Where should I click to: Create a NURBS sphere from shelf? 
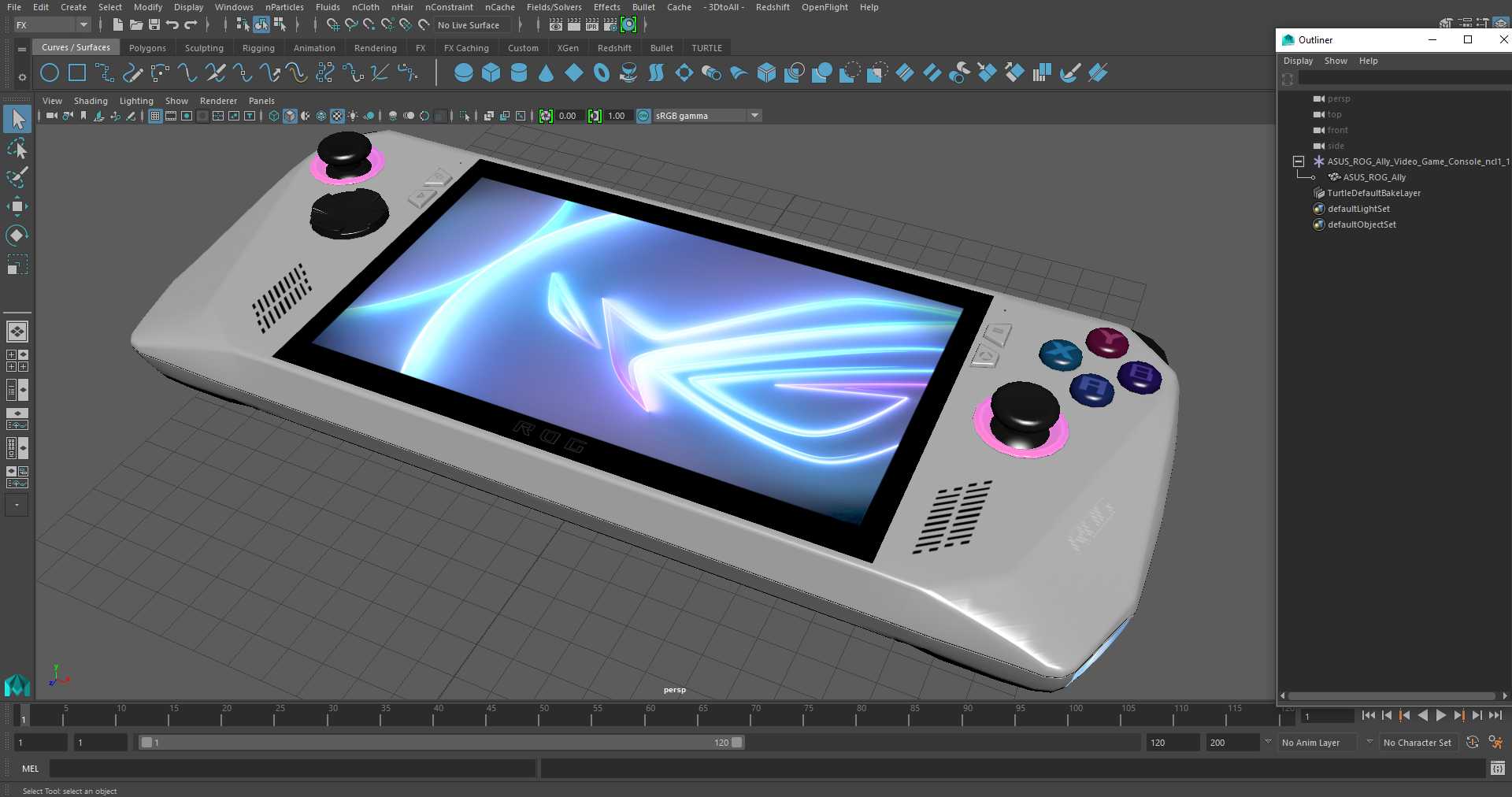tap(464, 73)
